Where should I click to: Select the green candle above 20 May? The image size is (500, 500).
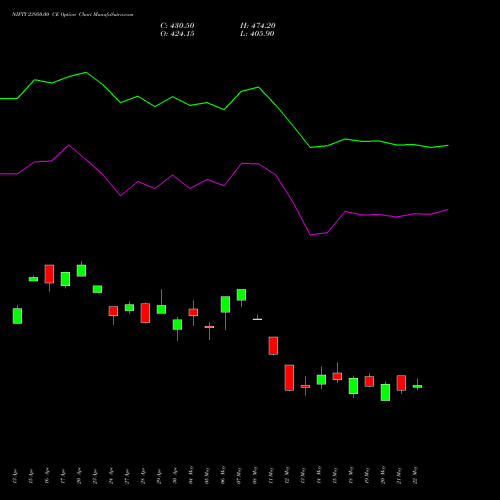pyautogui.click(x=385, y=392)
